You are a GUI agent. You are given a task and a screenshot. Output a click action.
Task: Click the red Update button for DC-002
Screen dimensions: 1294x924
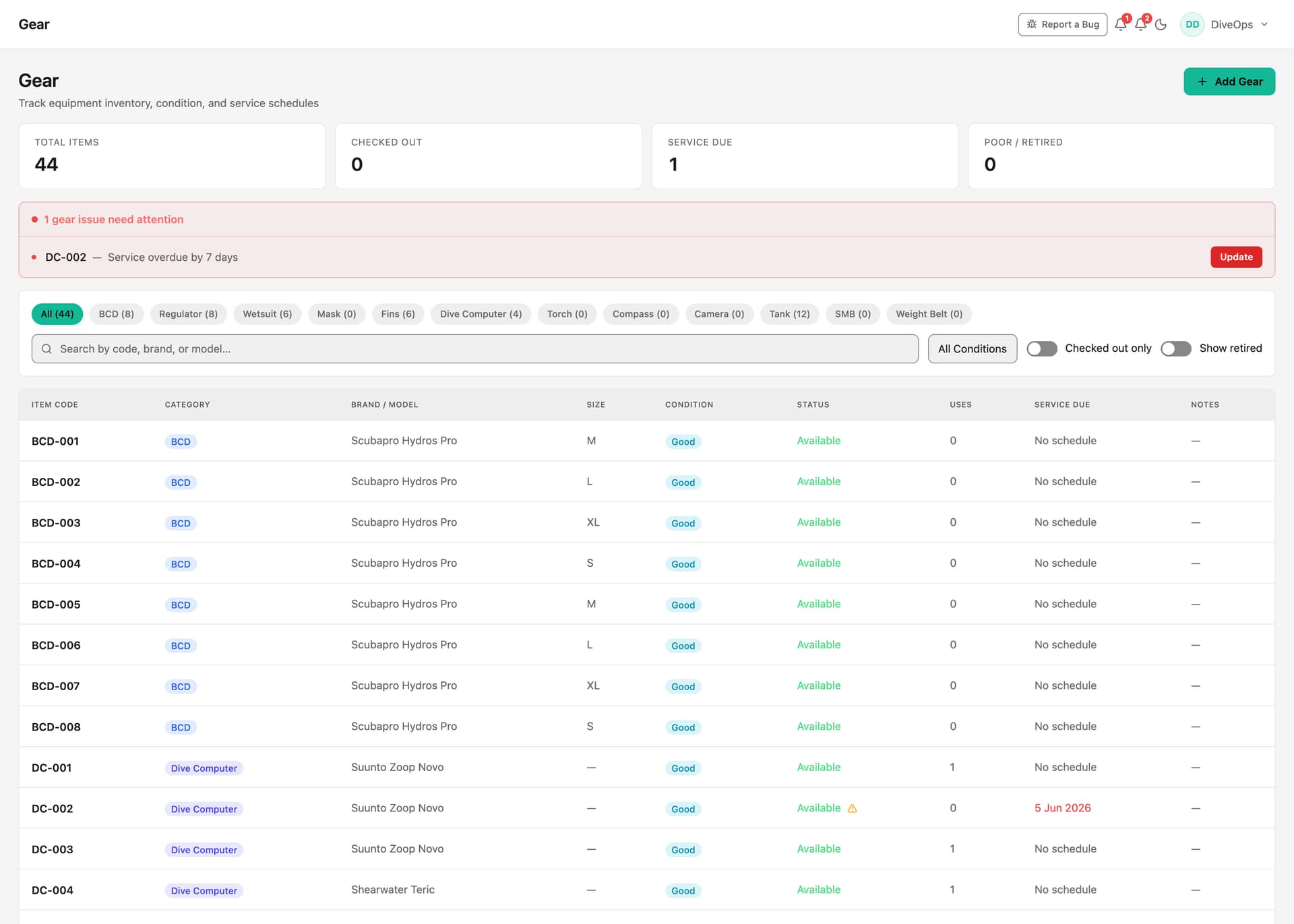(x=1236, y=257)
